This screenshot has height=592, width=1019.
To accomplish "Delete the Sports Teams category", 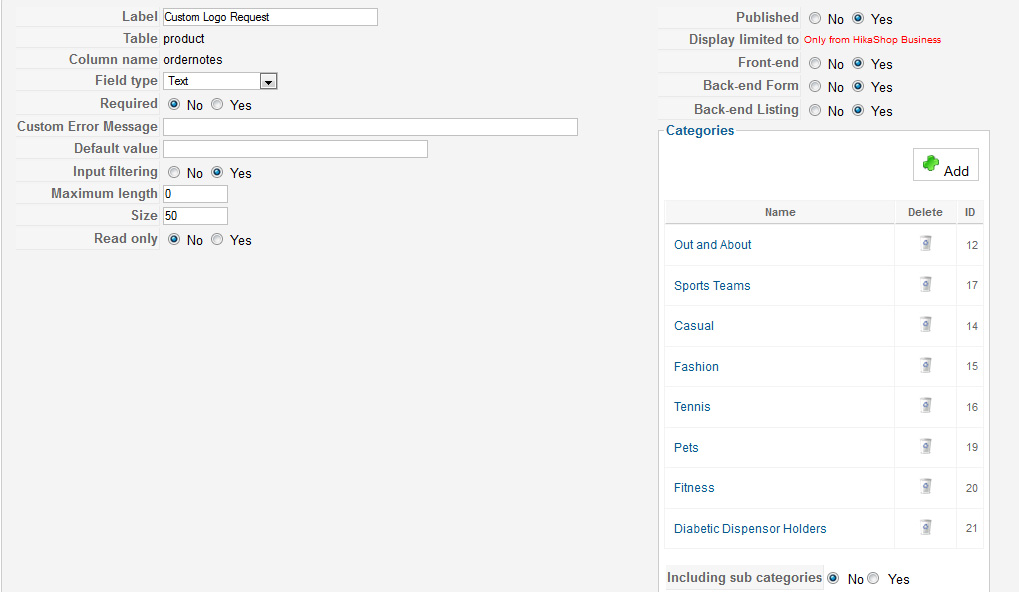I will pos(926,285).
